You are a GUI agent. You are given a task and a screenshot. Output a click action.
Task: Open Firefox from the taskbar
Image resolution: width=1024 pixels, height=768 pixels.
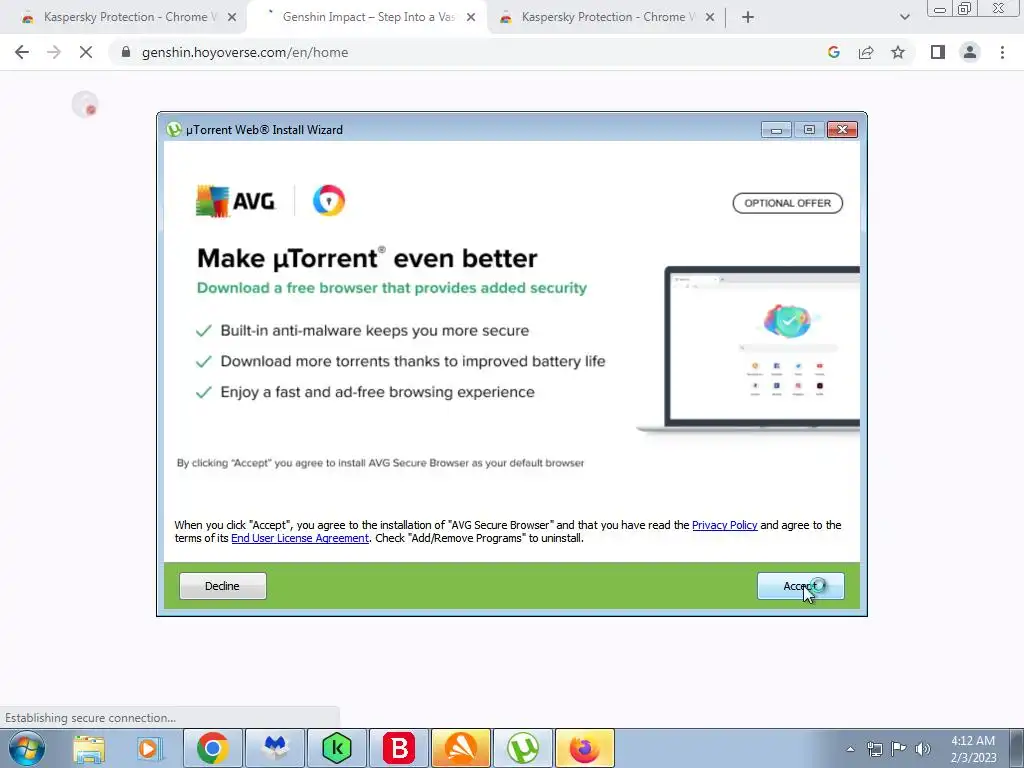pyautogui.click(x=585, y=748)
